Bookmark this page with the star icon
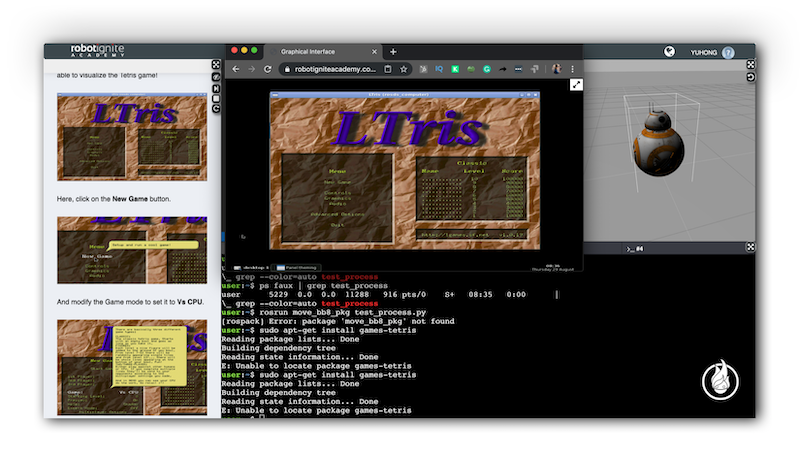This screenshot has width=800, height=458. (404, 69)
